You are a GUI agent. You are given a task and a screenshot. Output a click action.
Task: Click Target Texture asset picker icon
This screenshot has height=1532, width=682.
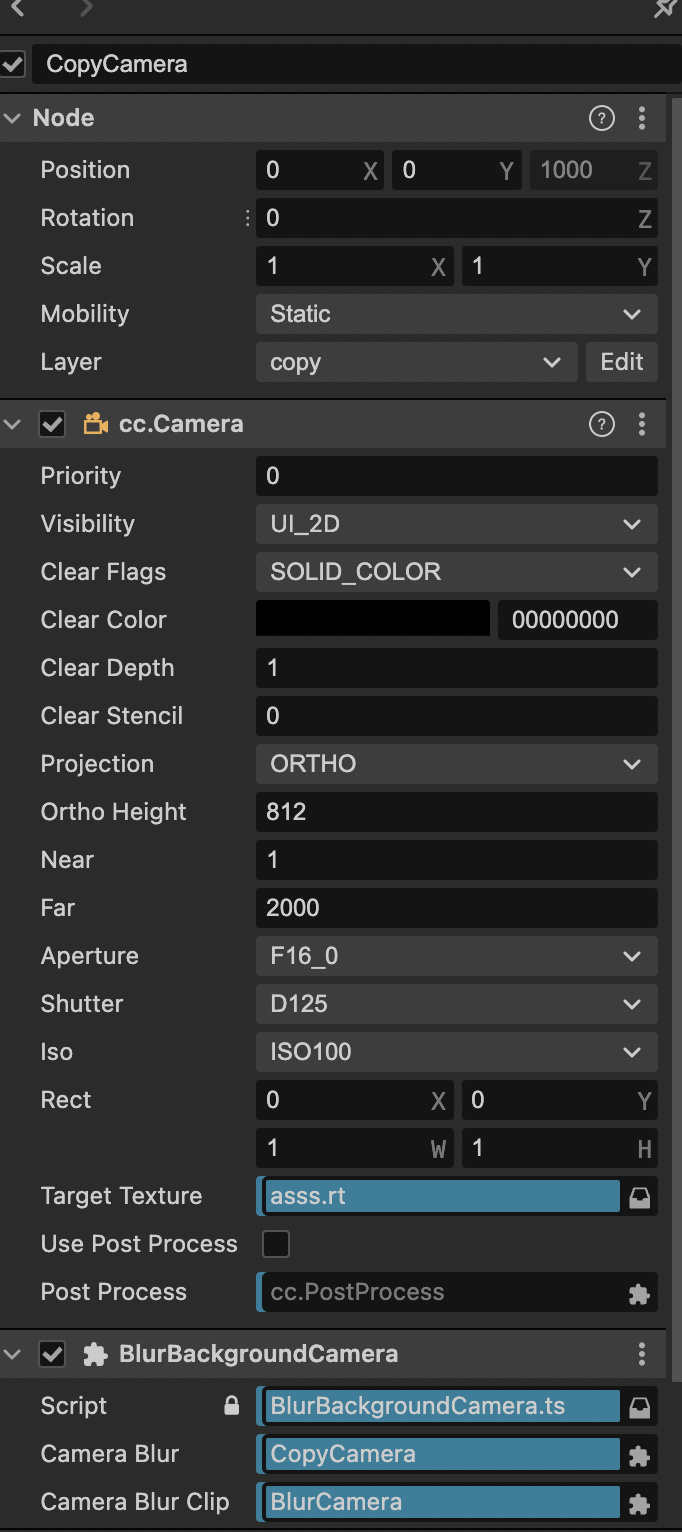click(640, 1197)
